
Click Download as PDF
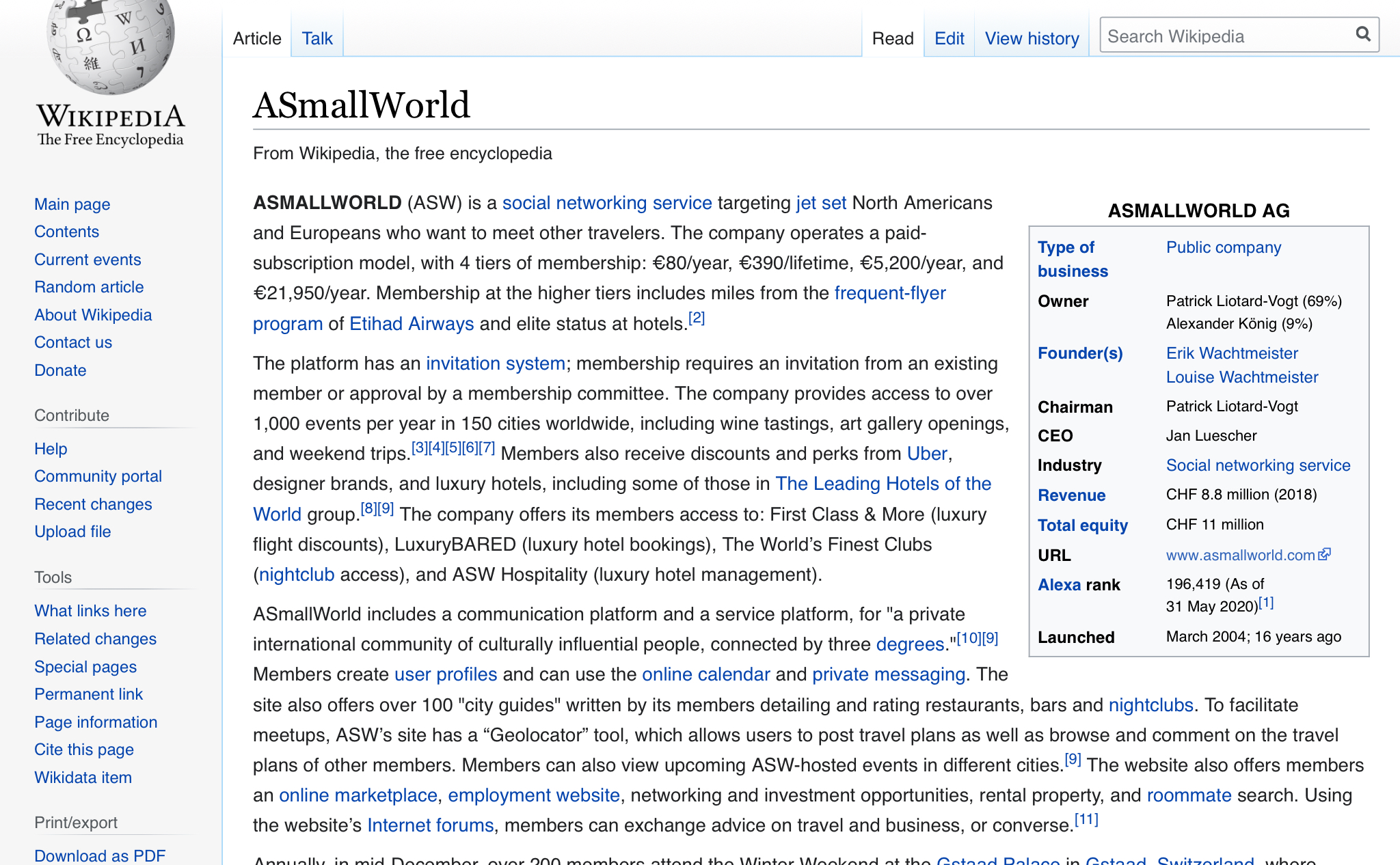pyautogui.click(x=100, y=856)
